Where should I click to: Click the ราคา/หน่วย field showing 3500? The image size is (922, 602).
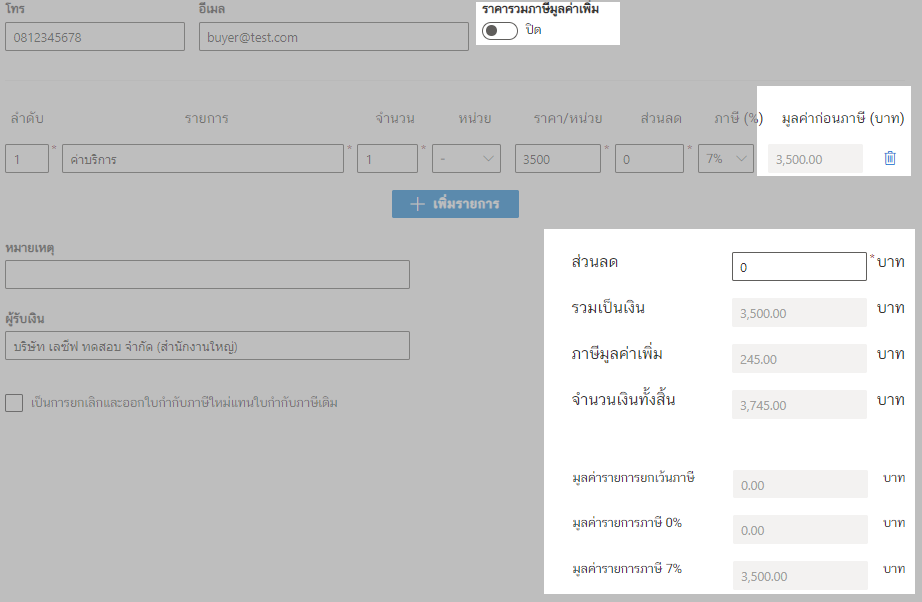pos(557,159)
